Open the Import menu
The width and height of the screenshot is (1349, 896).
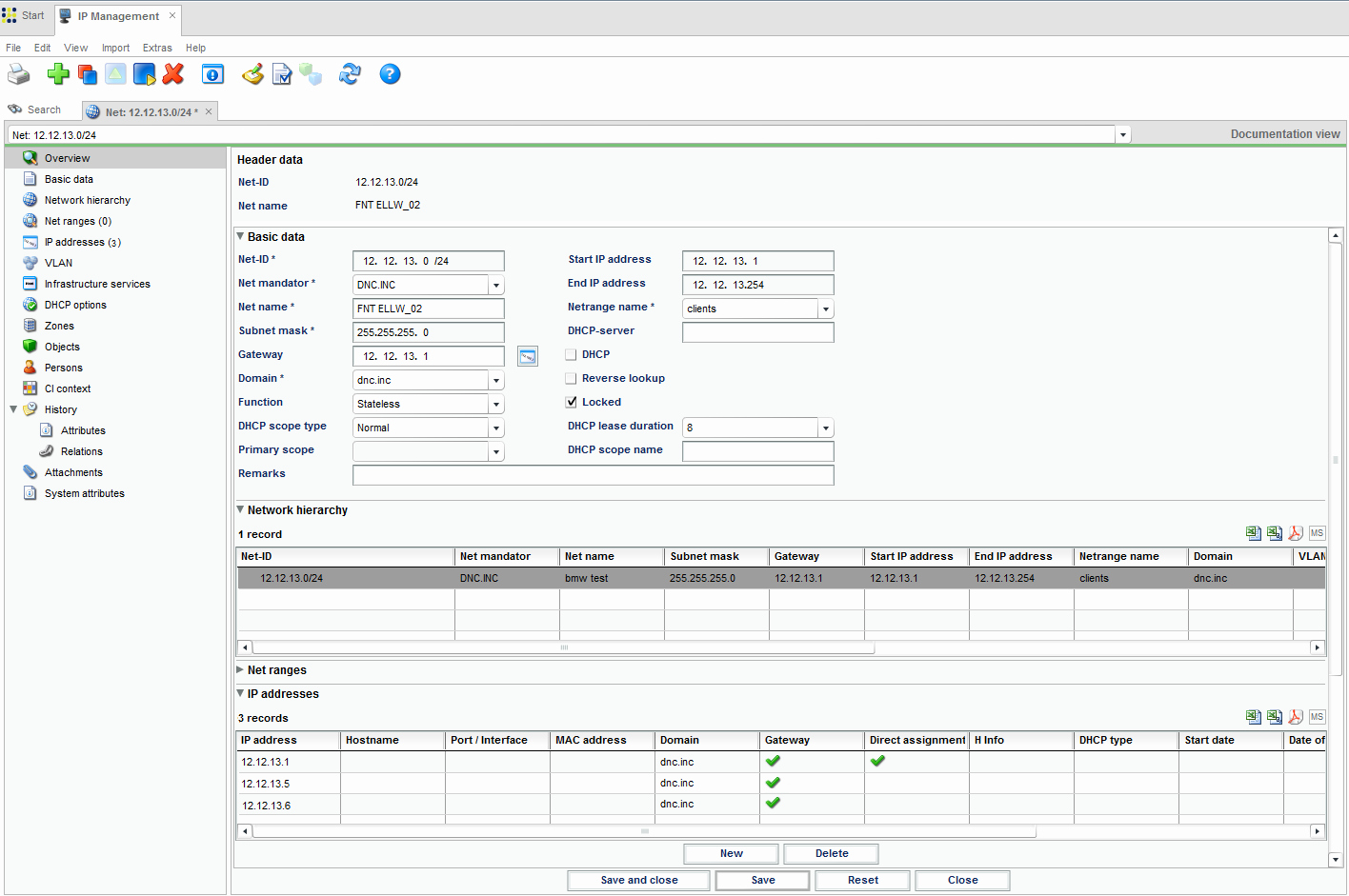(x=115, y=48)
